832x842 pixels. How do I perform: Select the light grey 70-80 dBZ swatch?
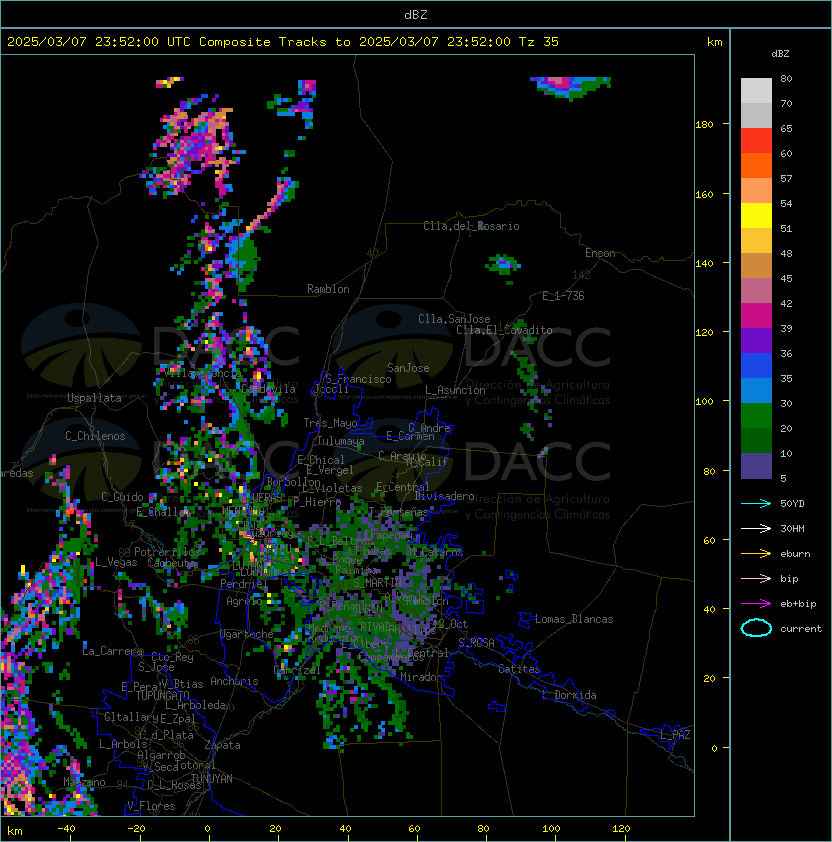tap(756, 91)
